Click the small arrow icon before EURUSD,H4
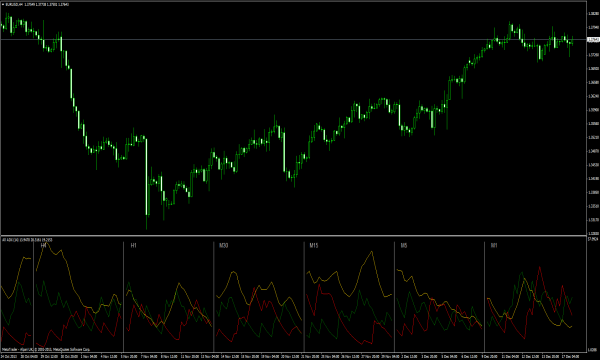This screenshot has height=360, width=600. tap(3, 4)
